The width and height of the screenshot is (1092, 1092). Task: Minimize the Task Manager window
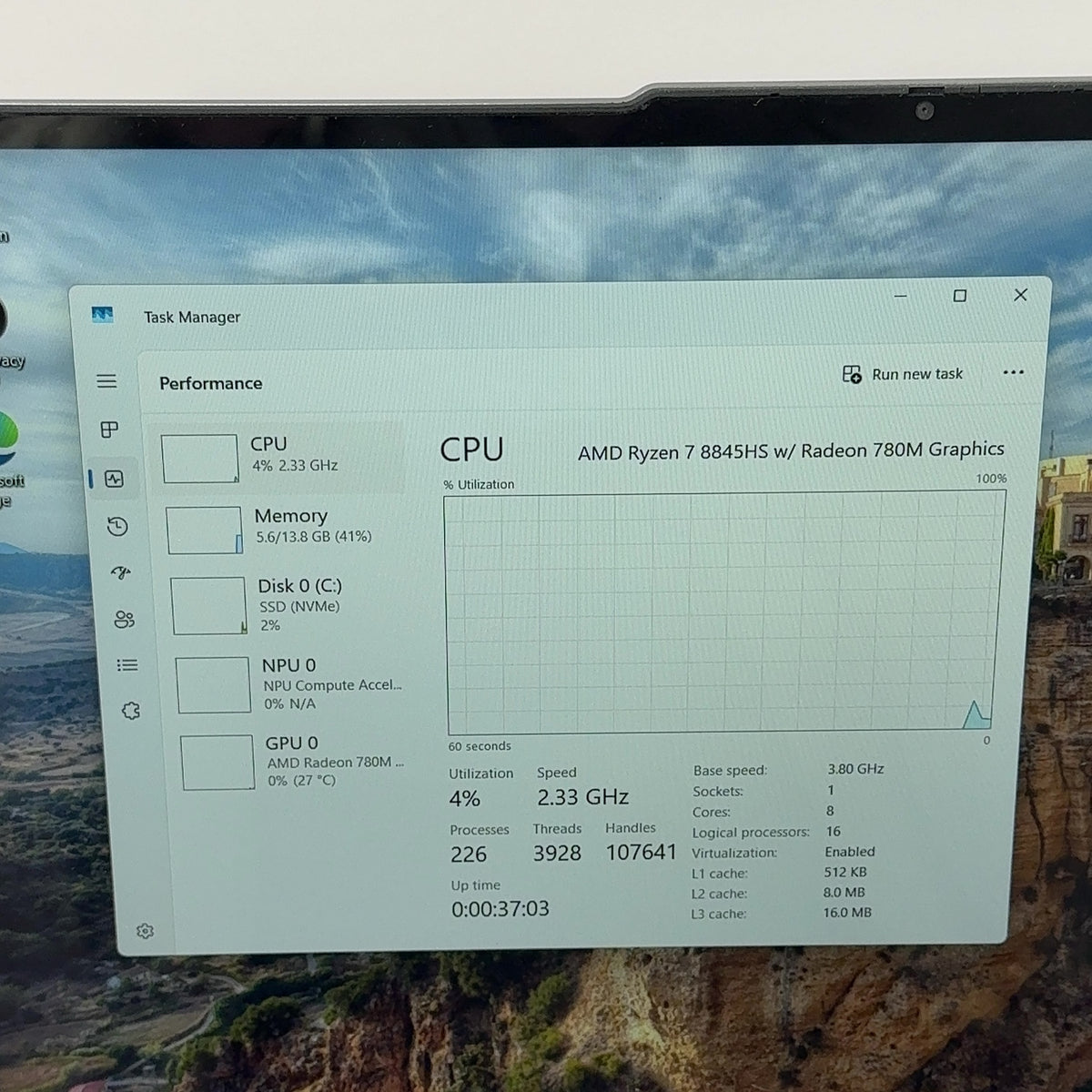901,296
